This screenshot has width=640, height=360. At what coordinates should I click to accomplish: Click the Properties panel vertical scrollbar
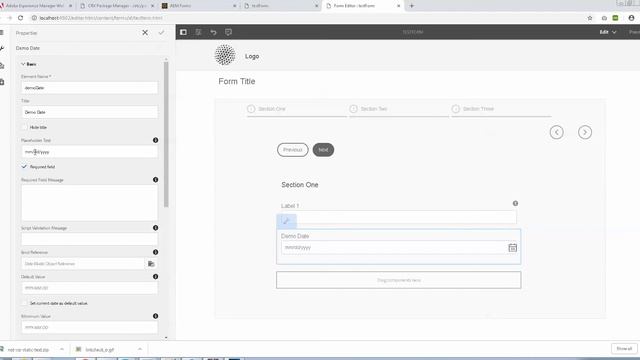tap(166, 134)
